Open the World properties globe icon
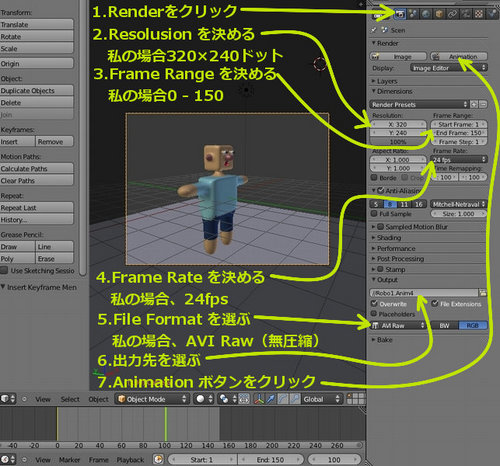 click(426, 14)
